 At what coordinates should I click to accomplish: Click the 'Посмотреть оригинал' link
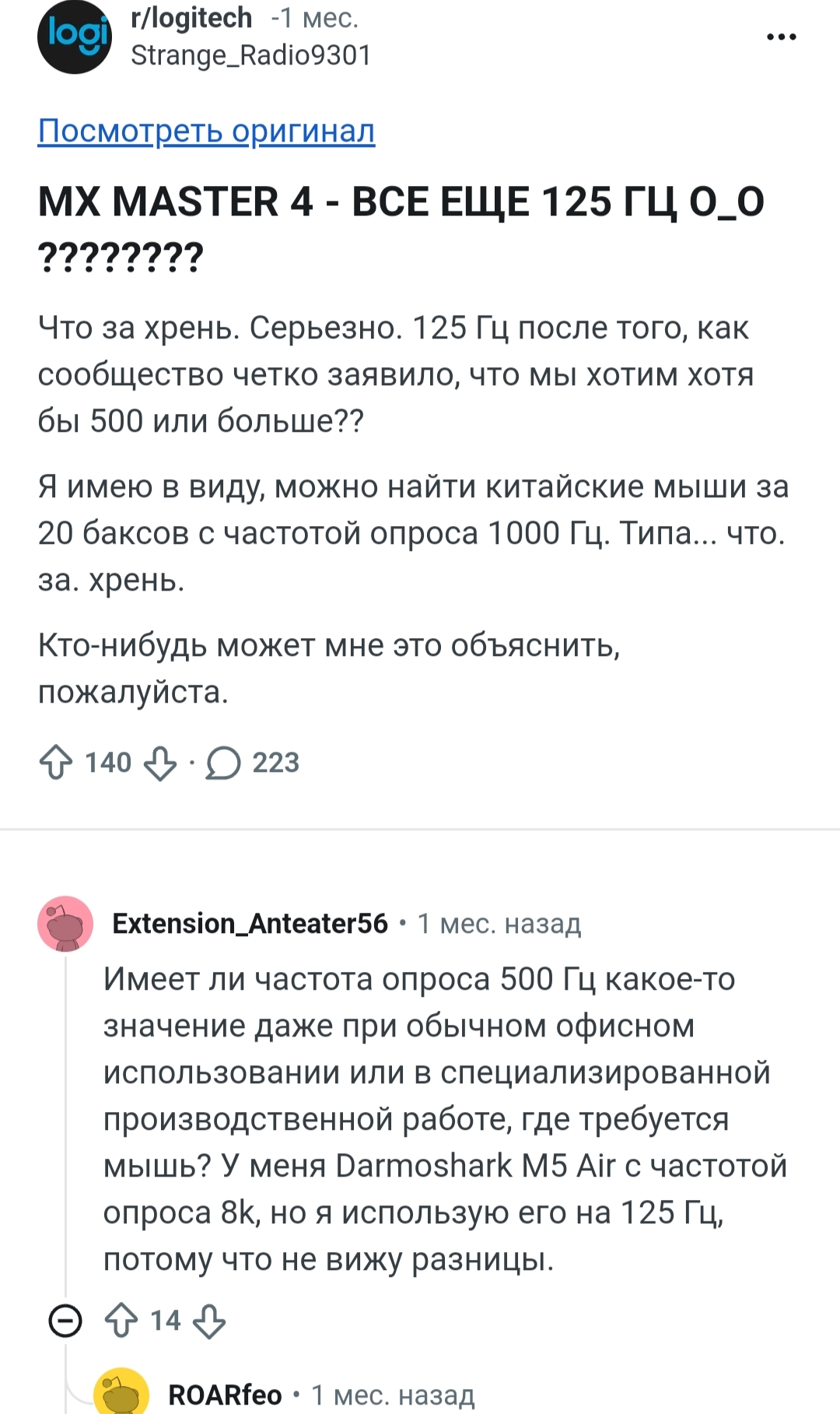tap(206, 131)
